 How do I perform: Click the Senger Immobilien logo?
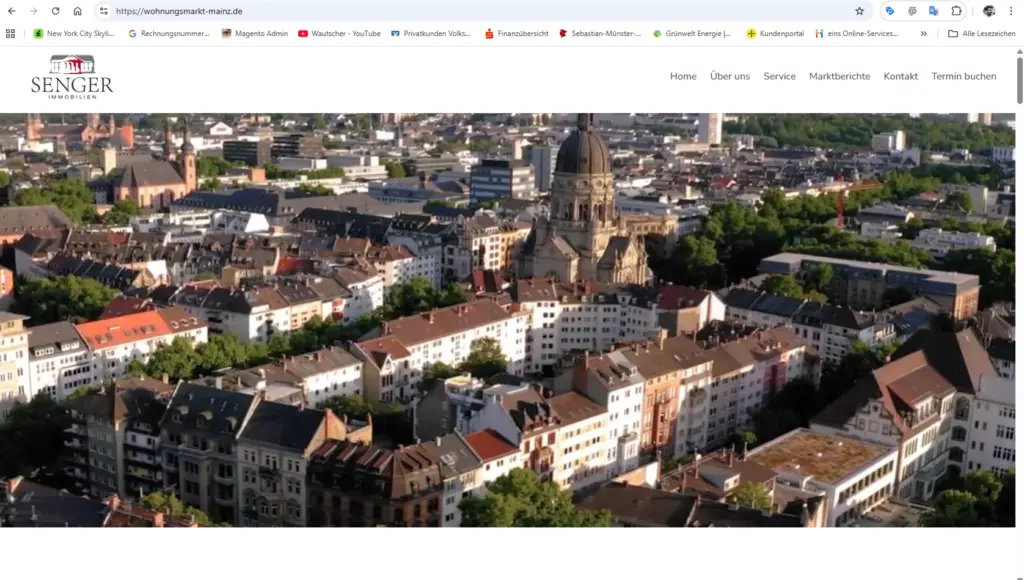[72, 76]
